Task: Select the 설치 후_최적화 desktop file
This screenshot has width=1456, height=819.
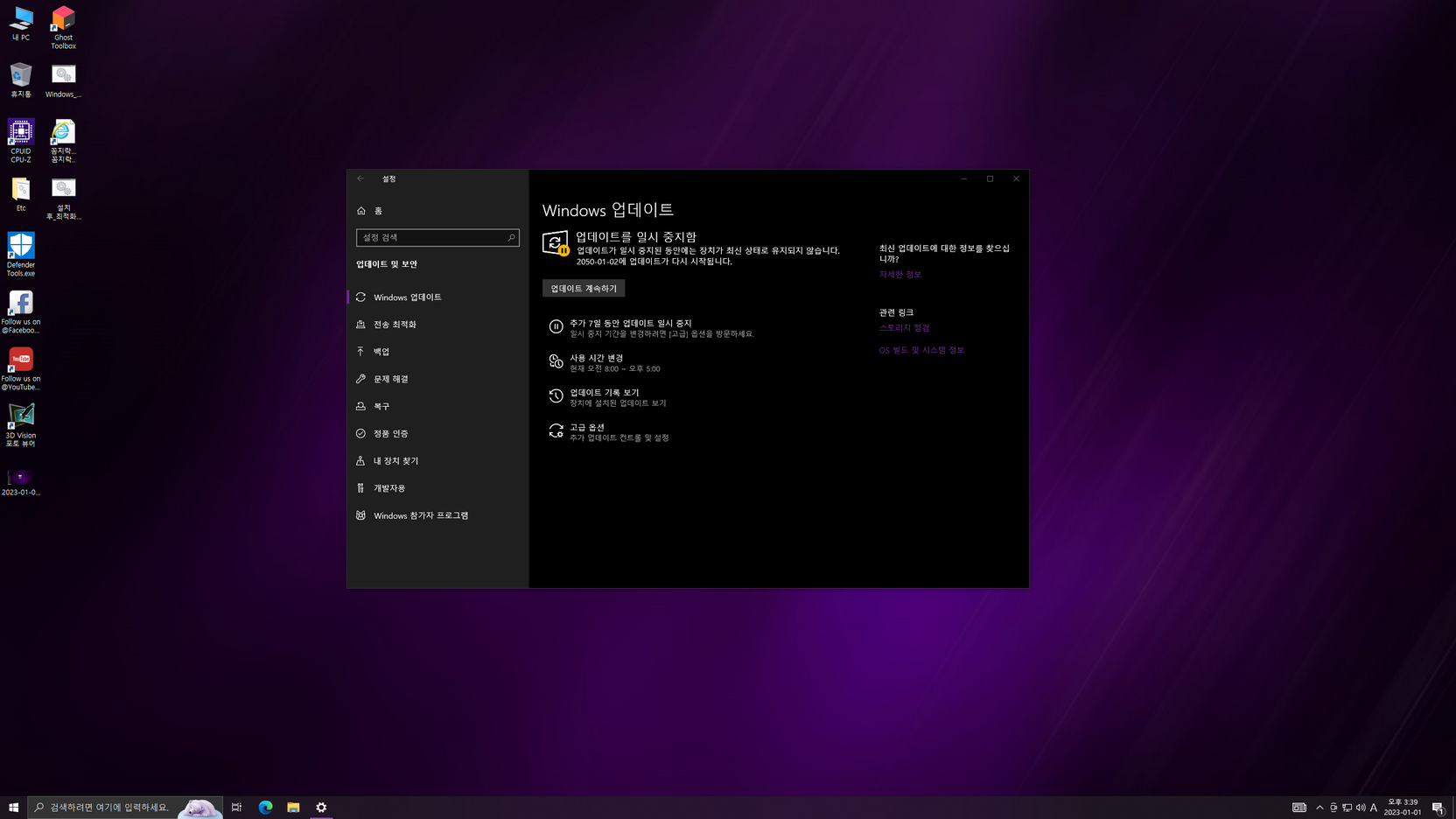Action: (63, 198)
